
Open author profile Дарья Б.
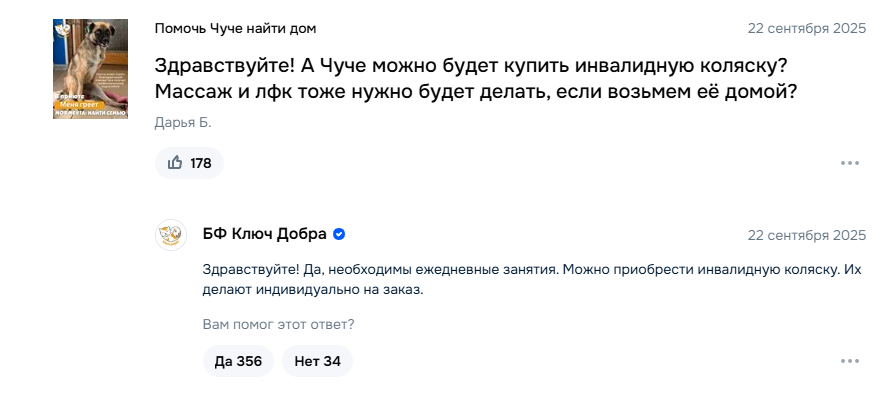click(x=183, y=123)
